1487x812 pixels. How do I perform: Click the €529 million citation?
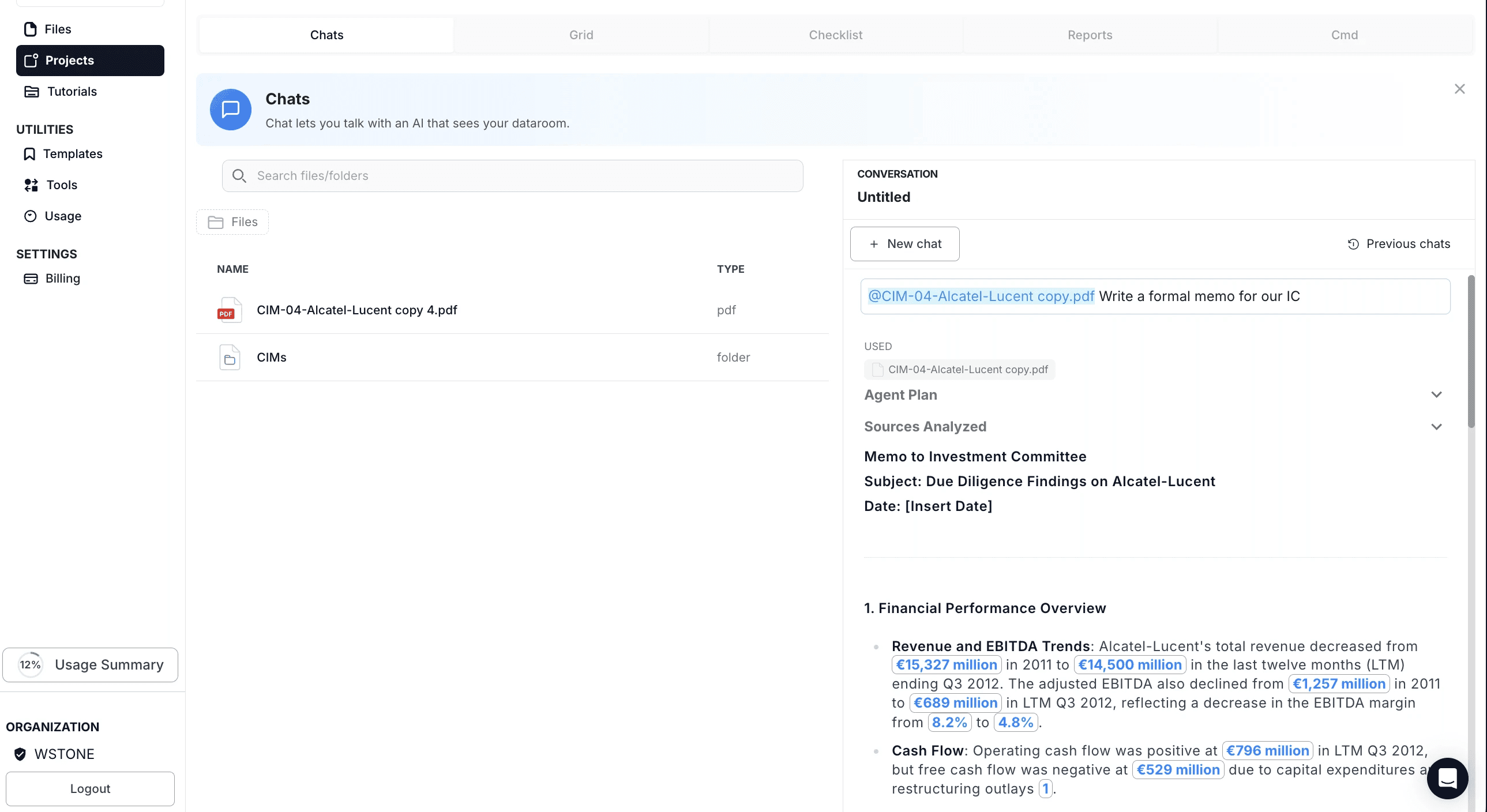(1178, 770)
